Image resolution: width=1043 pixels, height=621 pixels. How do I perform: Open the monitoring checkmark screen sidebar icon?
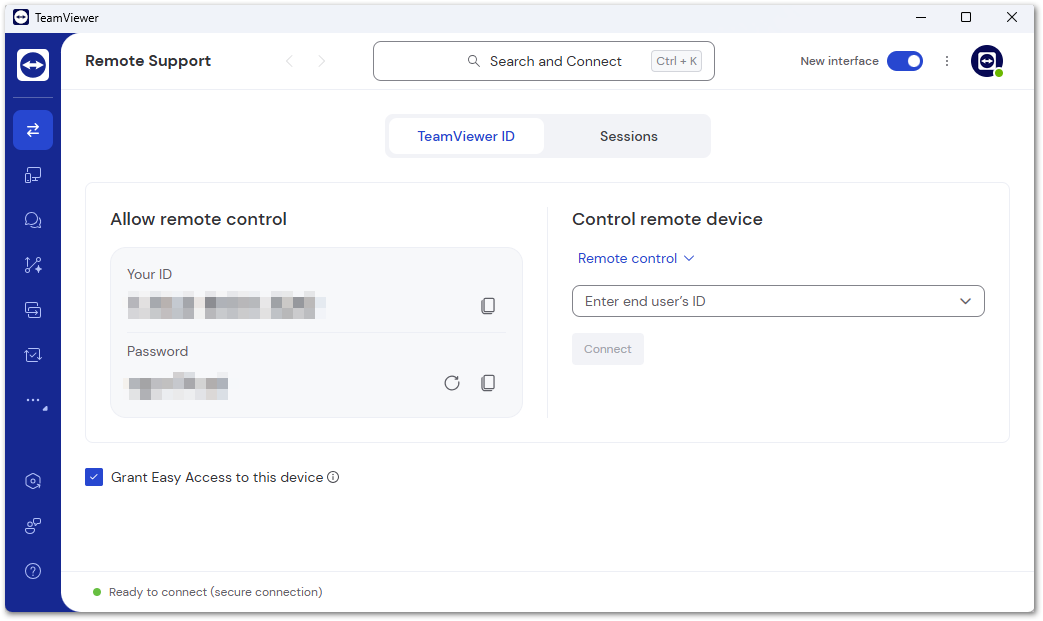33,355
